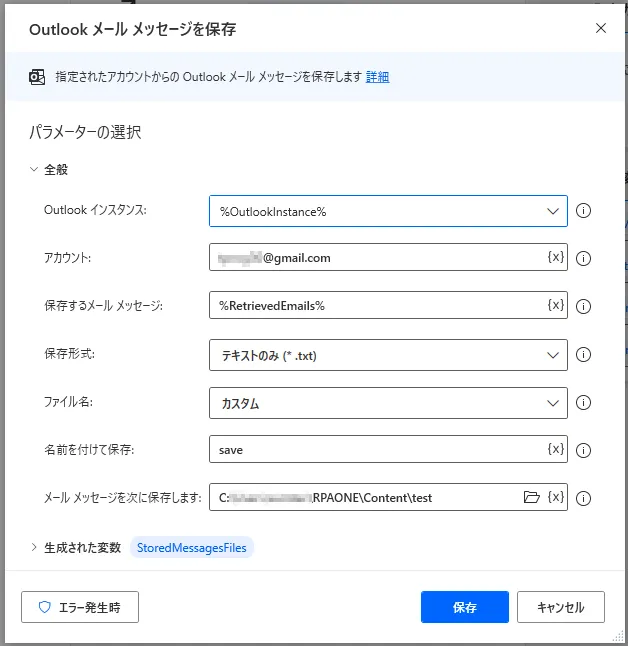The height and width of the screenshot is (646, 628).
Task: Expand the 生成された変数 section
Action: click(x=34, y=548)
